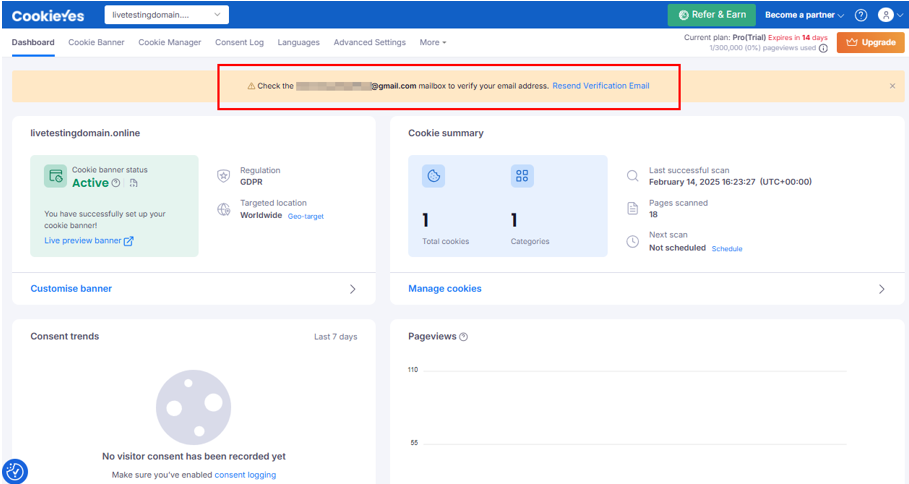Click the Refer & Earn button

[x=711, y=15]
